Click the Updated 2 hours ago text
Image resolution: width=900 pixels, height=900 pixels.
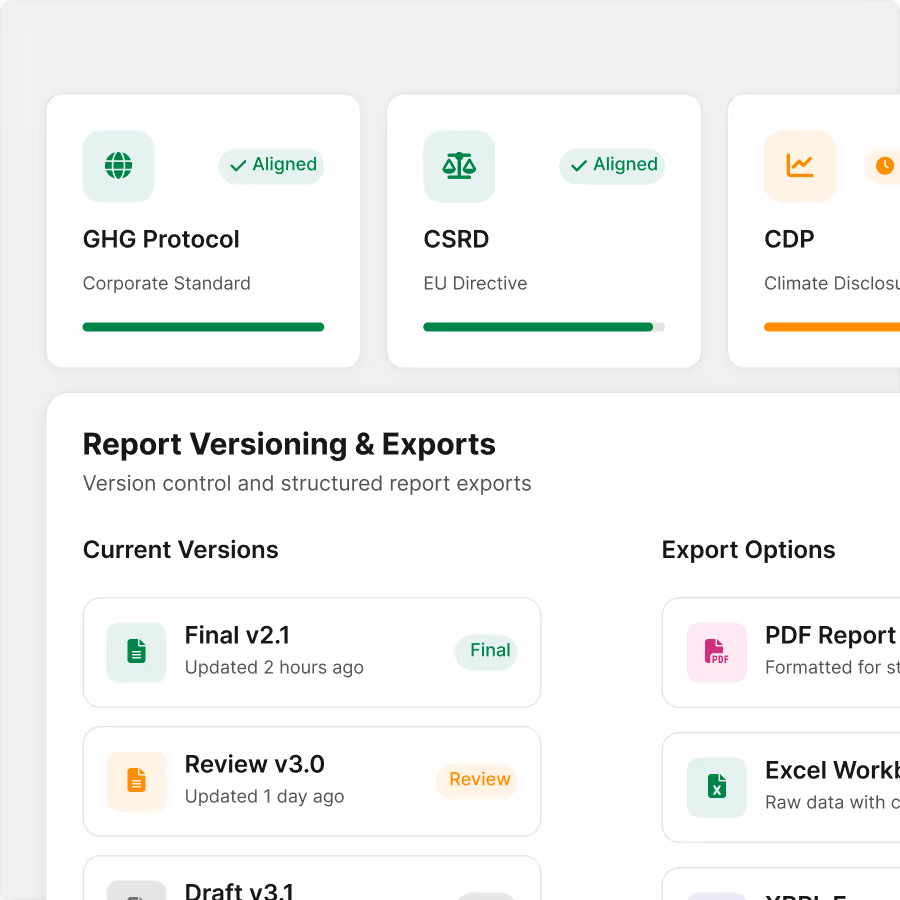tap(274, 668)
